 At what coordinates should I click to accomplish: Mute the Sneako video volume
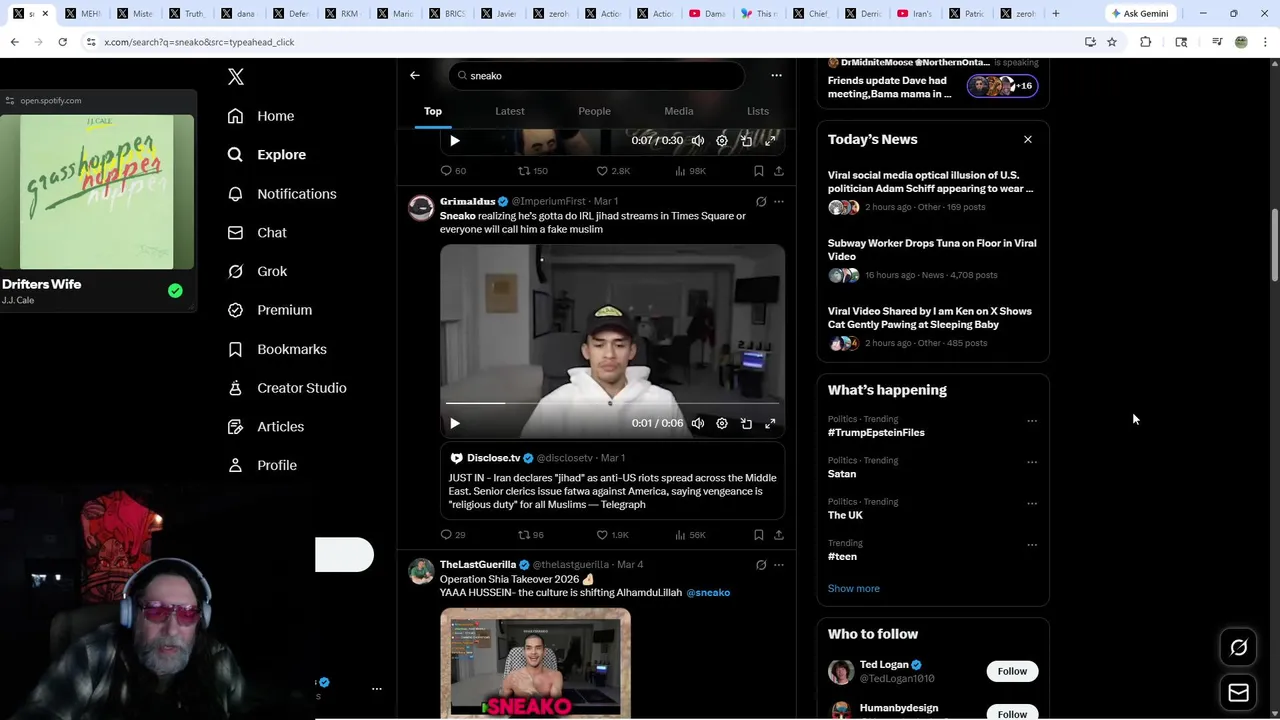point(698,424)
